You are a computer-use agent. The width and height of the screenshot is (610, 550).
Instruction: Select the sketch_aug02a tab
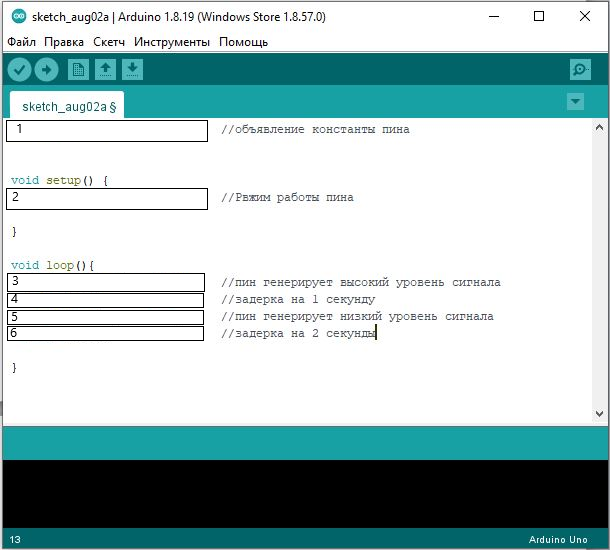point(67,105)
